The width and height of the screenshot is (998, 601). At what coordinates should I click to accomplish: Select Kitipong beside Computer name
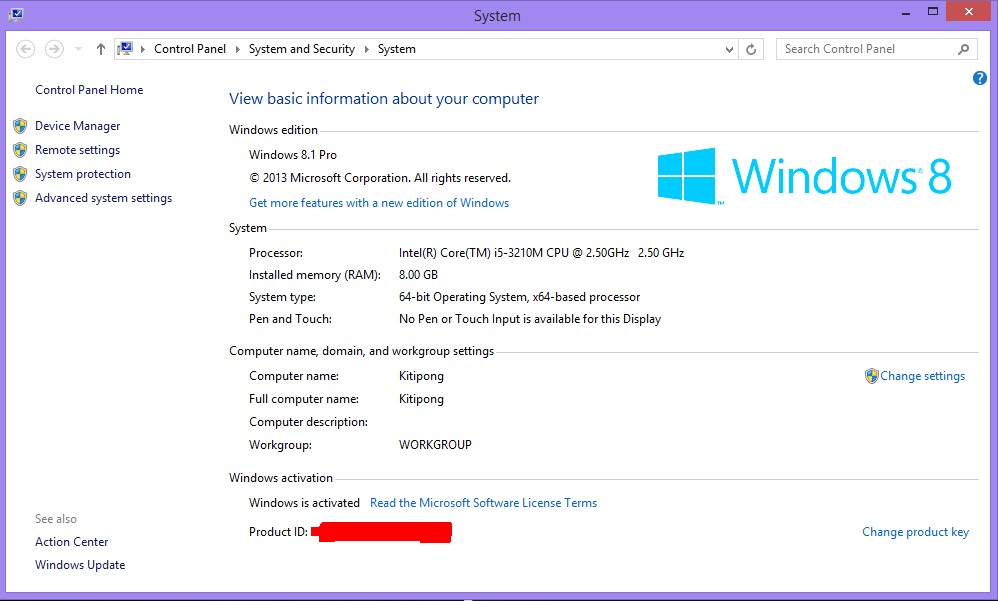421,376
